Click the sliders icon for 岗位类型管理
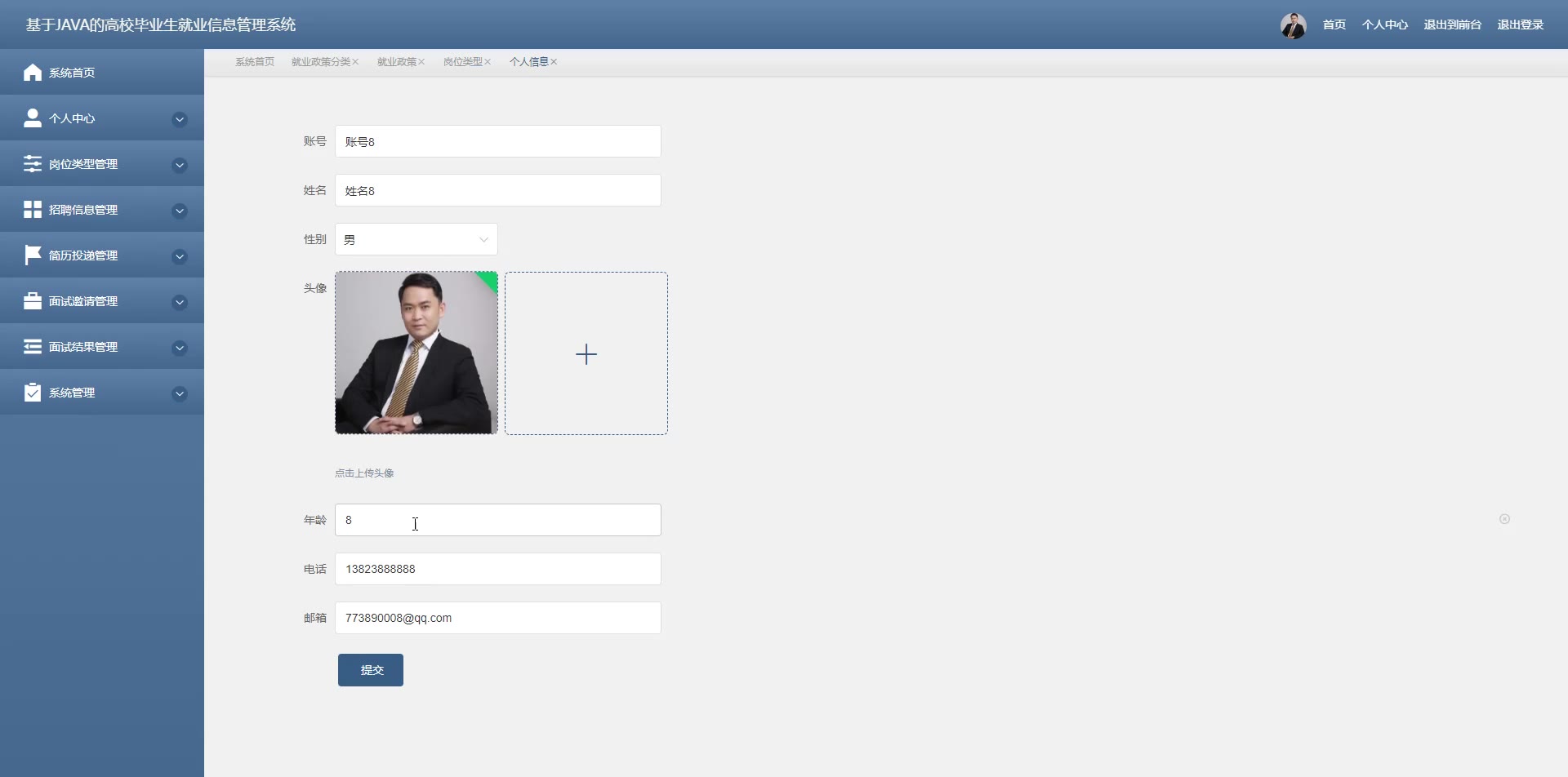The image size is (1568, 777). (x=33, y=164)
